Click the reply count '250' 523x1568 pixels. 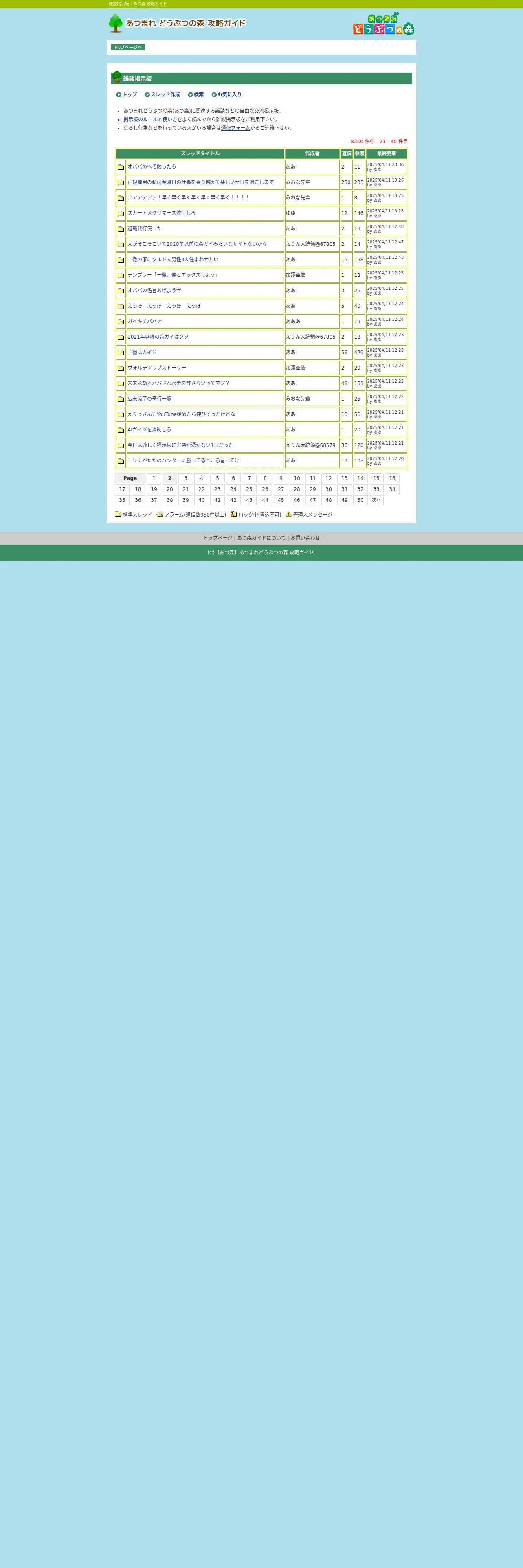(346, 183)
